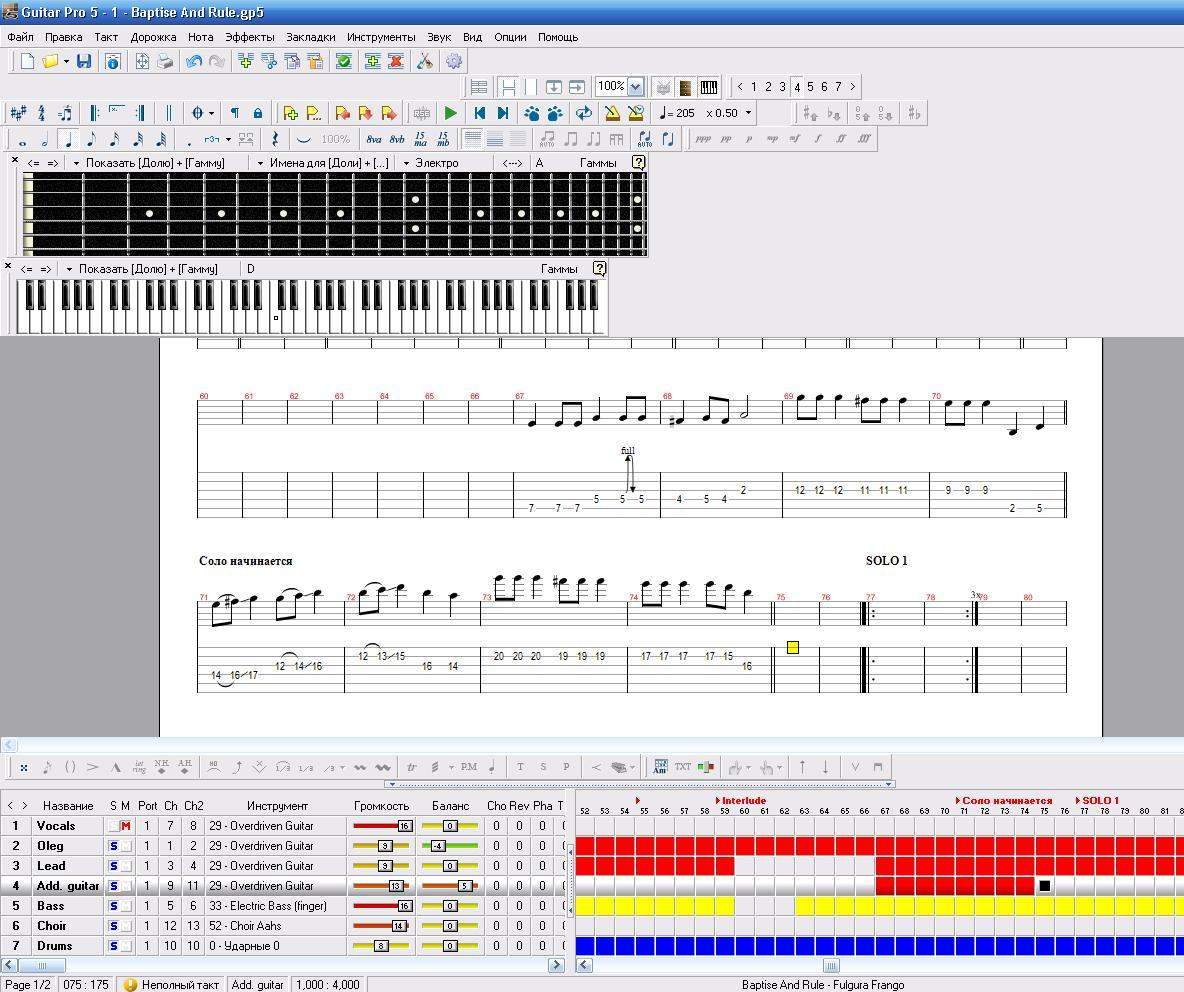
Task: Adjust the Choir volume slider
Action: tap(382, 926)
